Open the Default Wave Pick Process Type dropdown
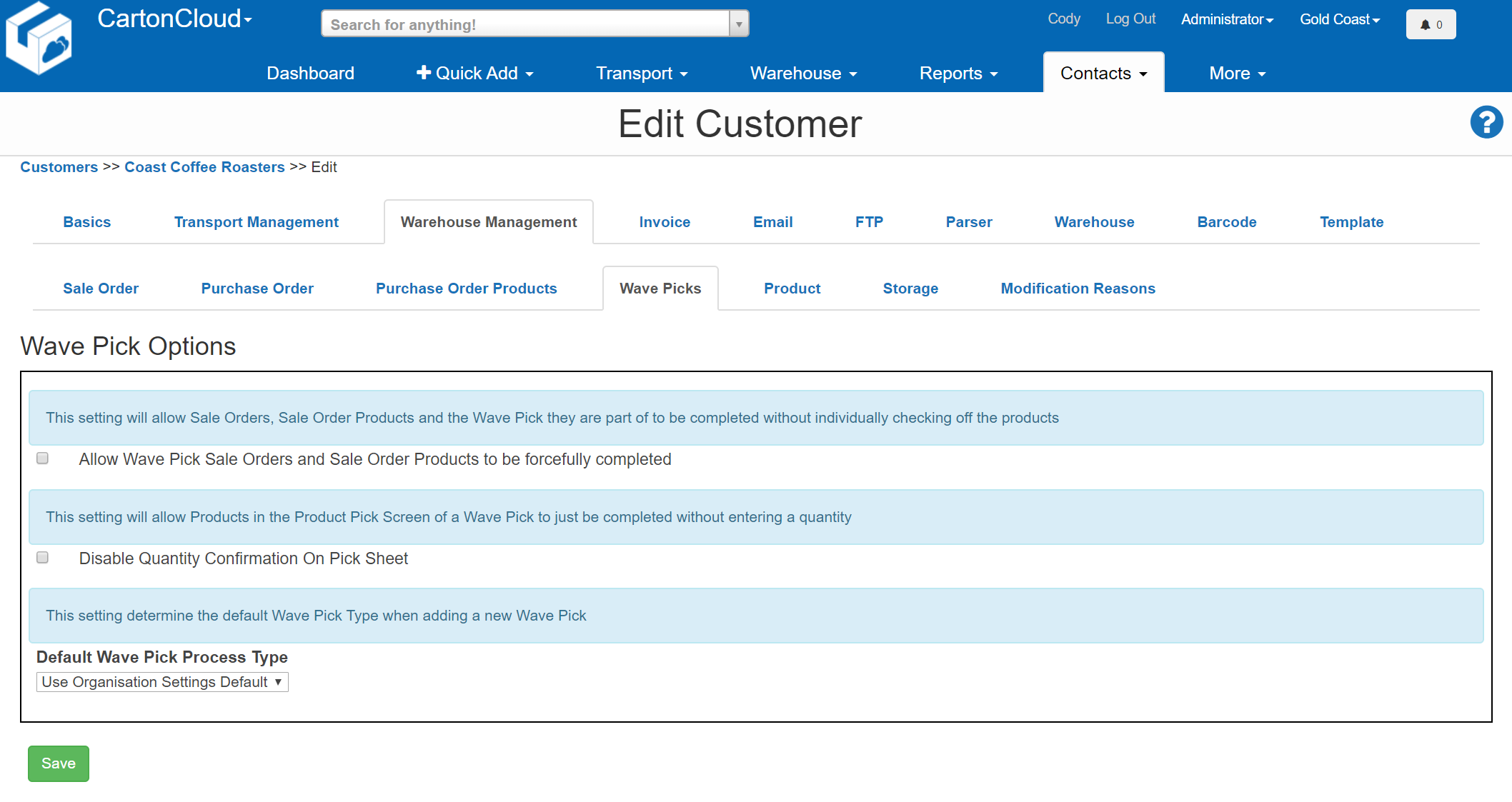The height and width of the screenshot is (802, 1512). click(x=161, y=681)
